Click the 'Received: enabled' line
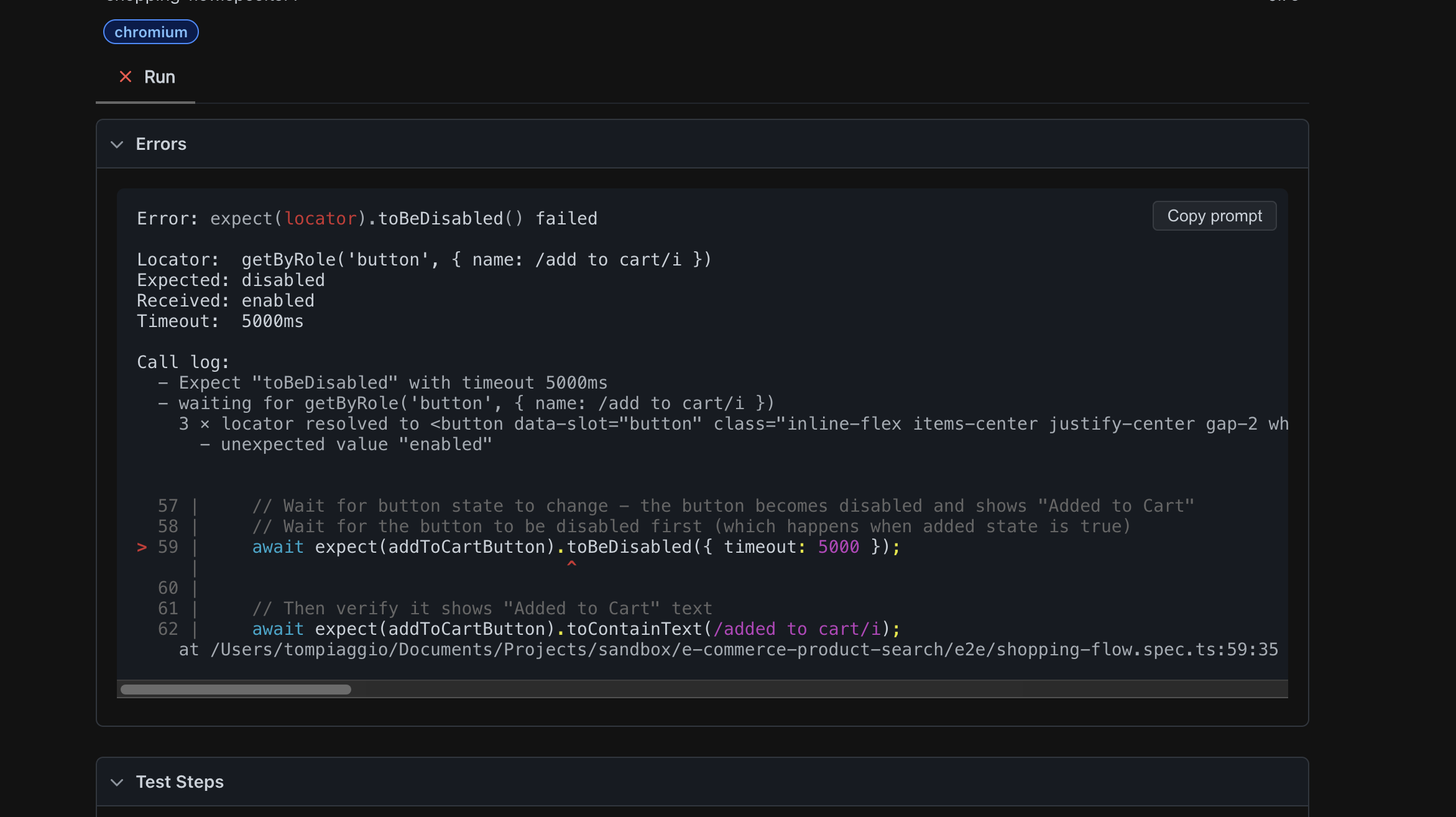This screenshot has height=817, width=1456. pyautogui.click(x=226, y=301)
